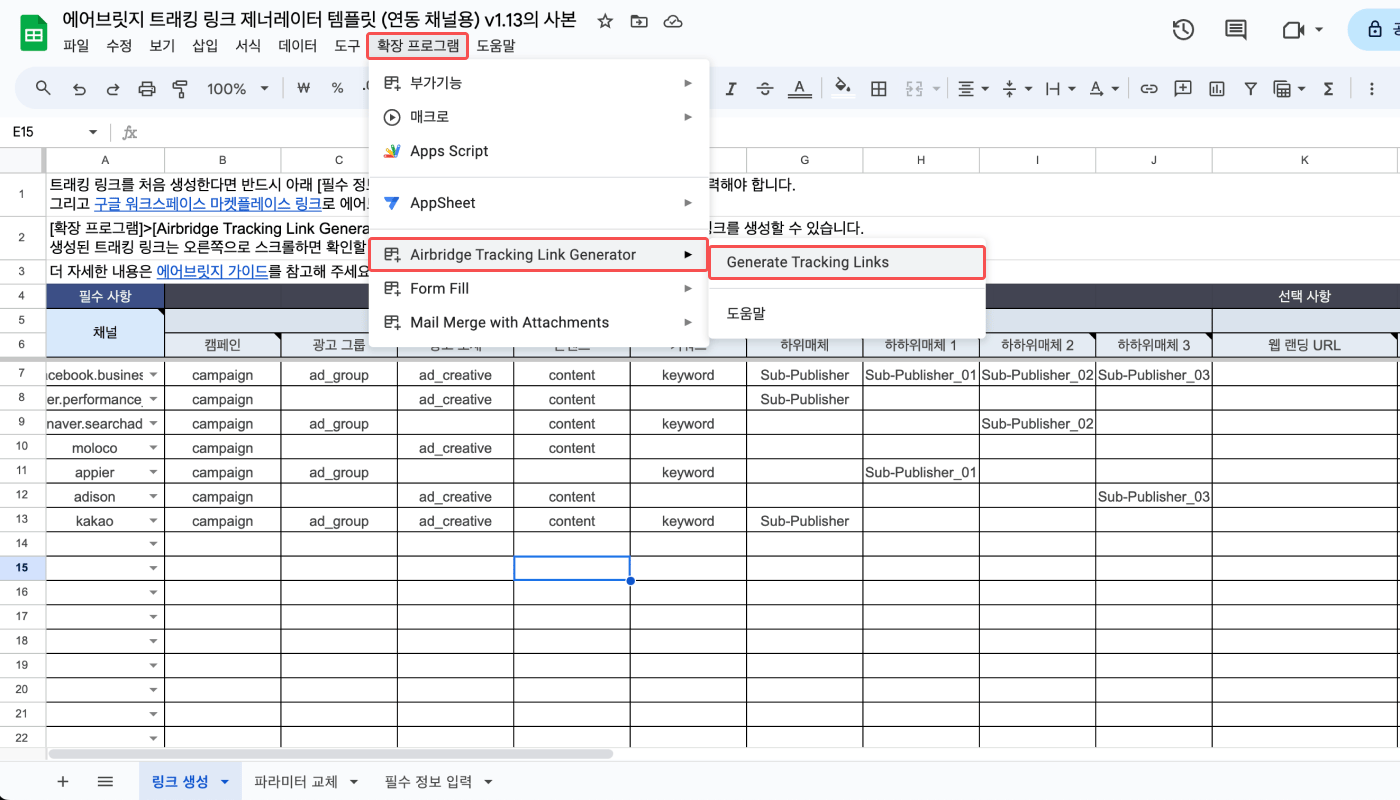Star this spreadsheet document
The height and width of the screenshot is (800, 1400).
pos(605,21)
